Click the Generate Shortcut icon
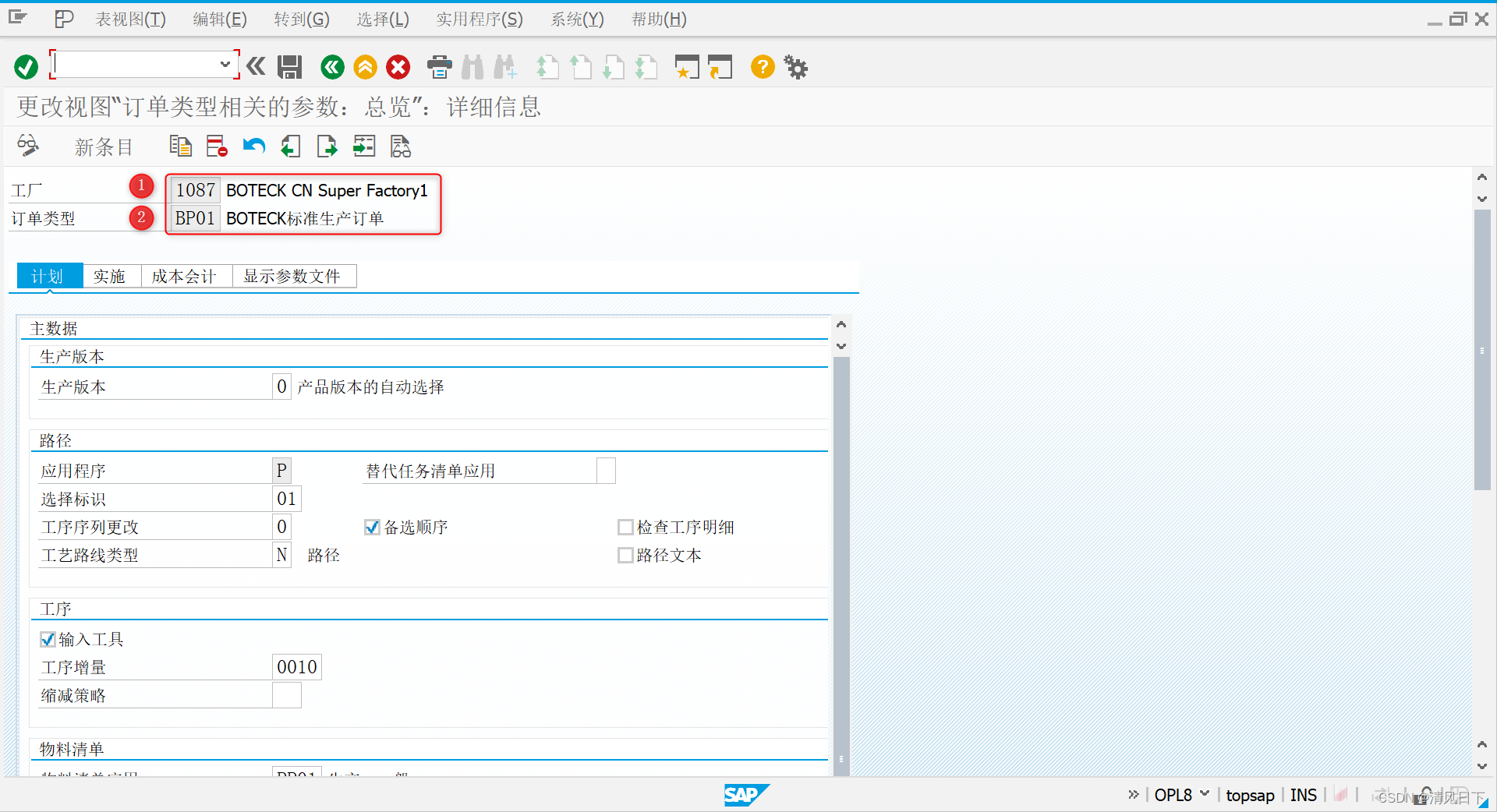 tap(720, 67)
